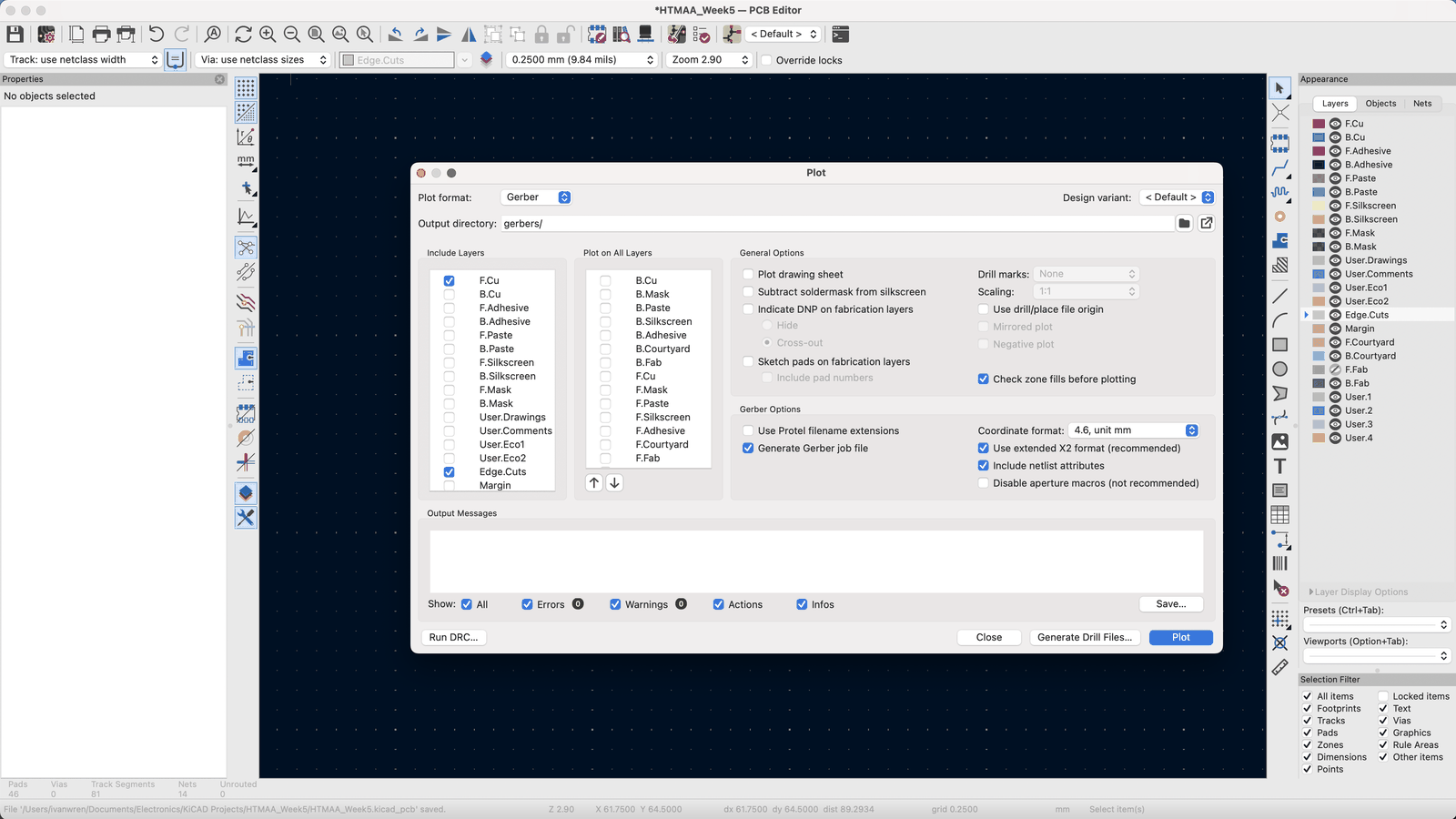The height and width of the screenshot is (819, 1456).
Task: Open the Design variant dropdown
Action: [x=1177, y=197]
